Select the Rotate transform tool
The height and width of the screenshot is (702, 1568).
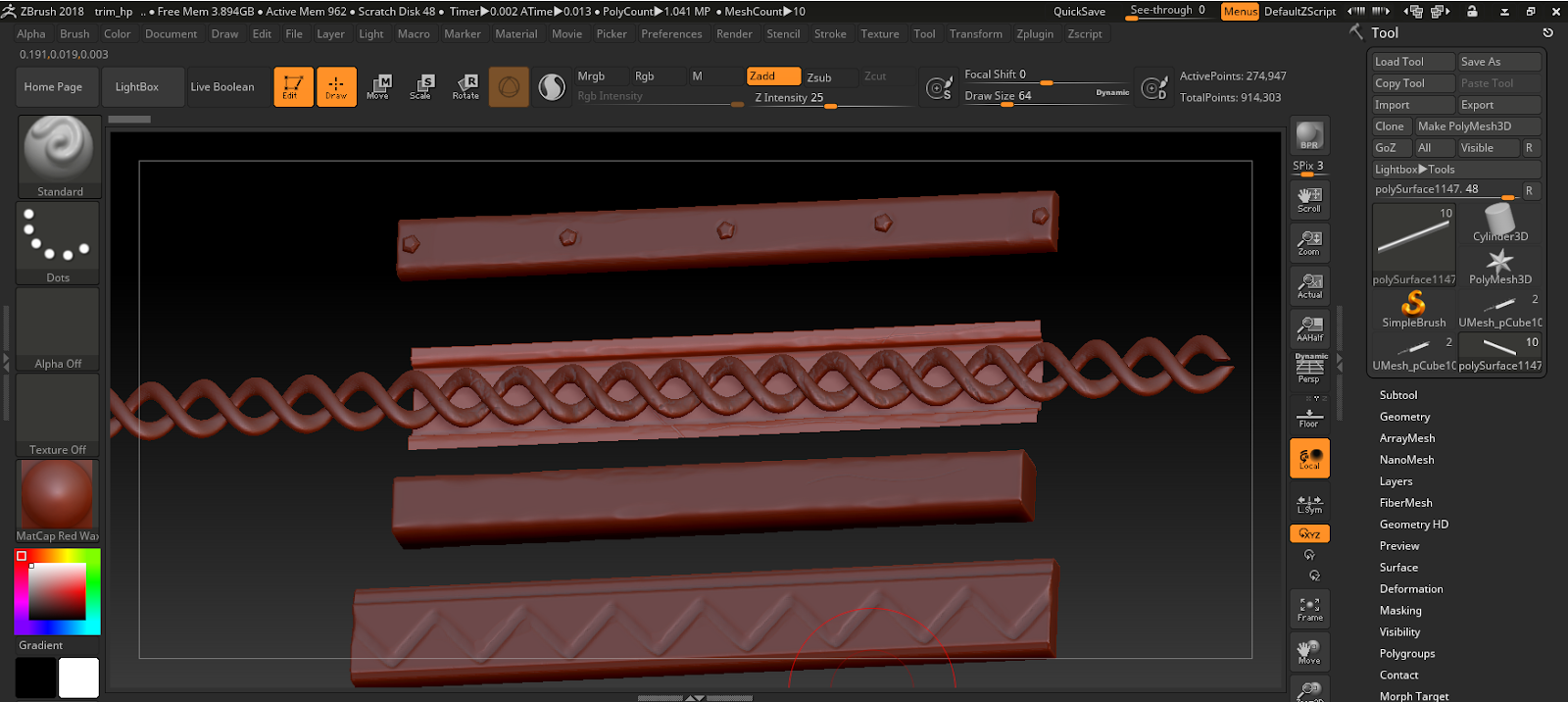pos(465,86)
